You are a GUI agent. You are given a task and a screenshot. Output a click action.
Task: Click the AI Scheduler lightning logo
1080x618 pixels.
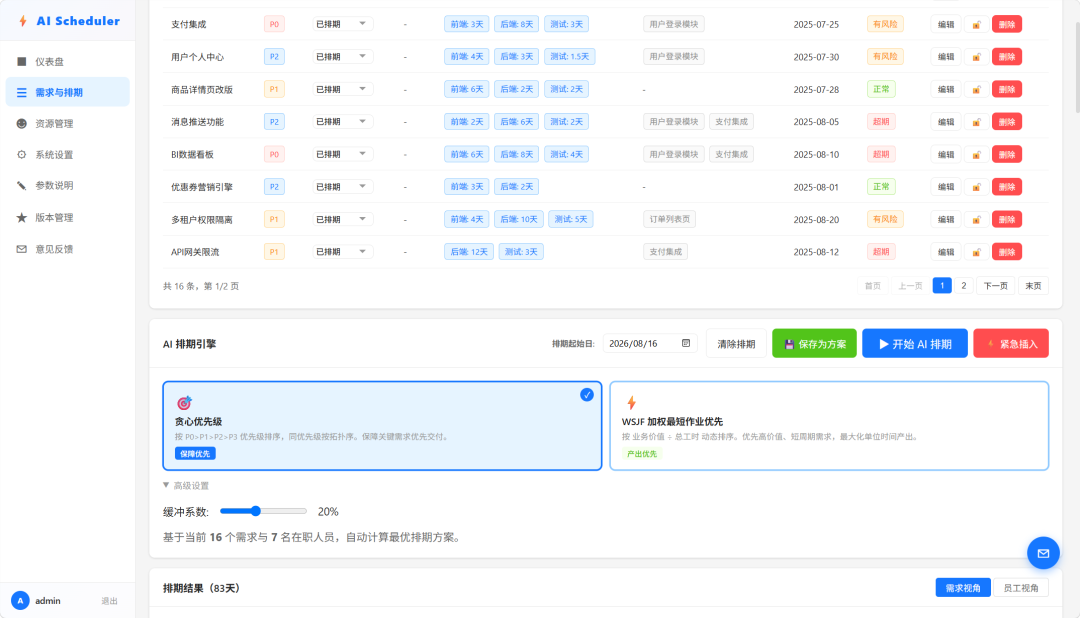click(x=23, y=21)
